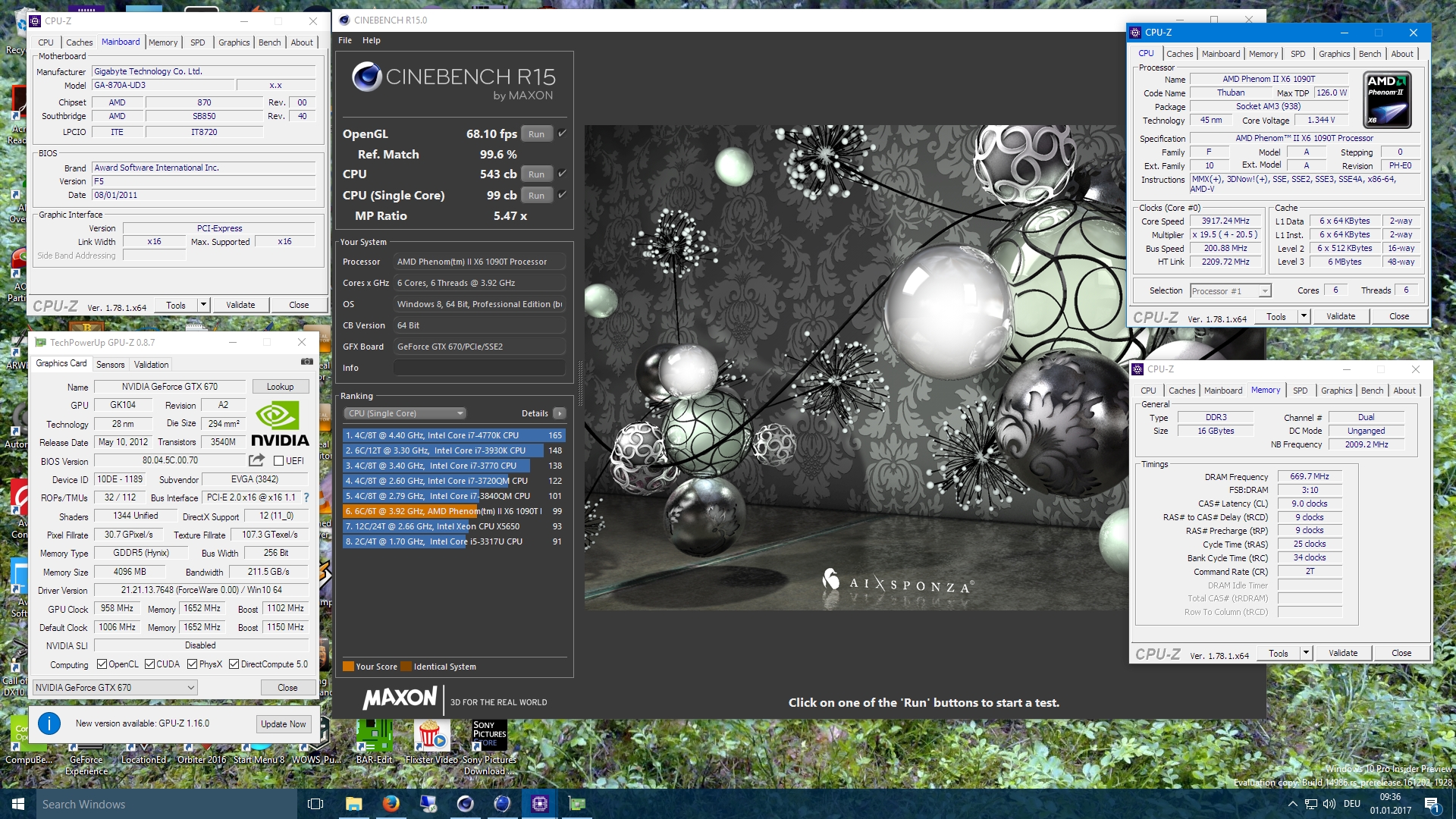Click the globe application taskbar icon

pos(502,804)
